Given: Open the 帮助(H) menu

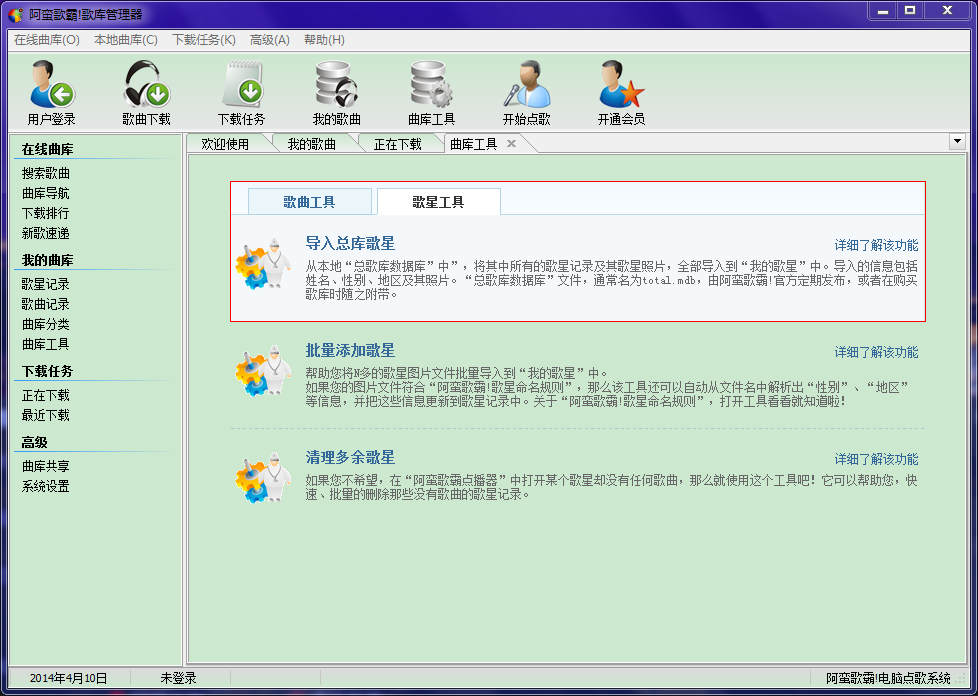Looking at the screenshot, I should tap(324, 40).
